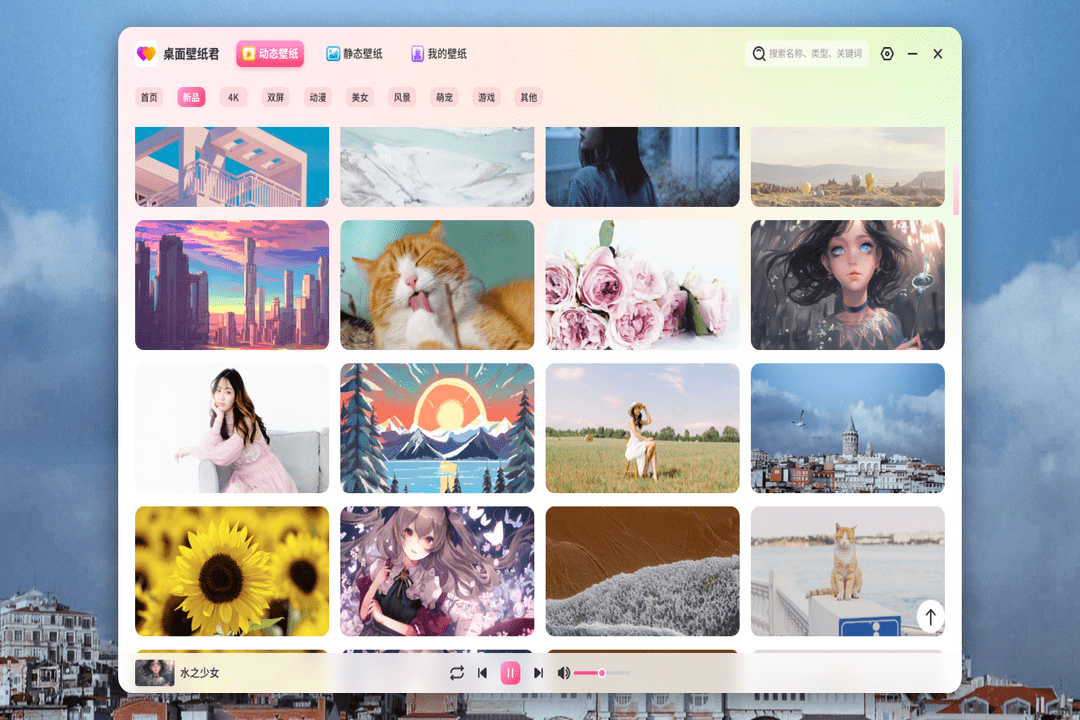The image size is (1080, 720).
Task: Open the orange cat licking paw wallpaper
Action: (x=437, y=285)
